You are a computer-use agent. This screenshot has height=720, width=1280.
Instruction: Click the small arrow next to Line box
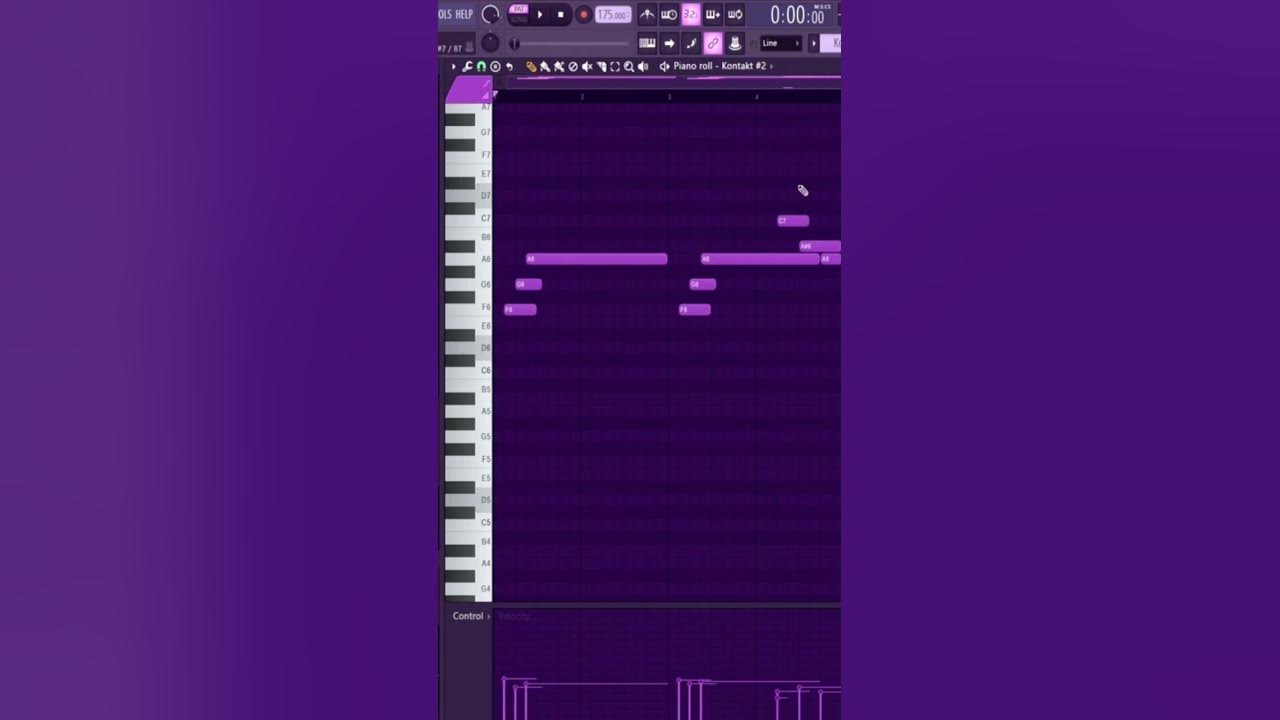coord(813,43)
